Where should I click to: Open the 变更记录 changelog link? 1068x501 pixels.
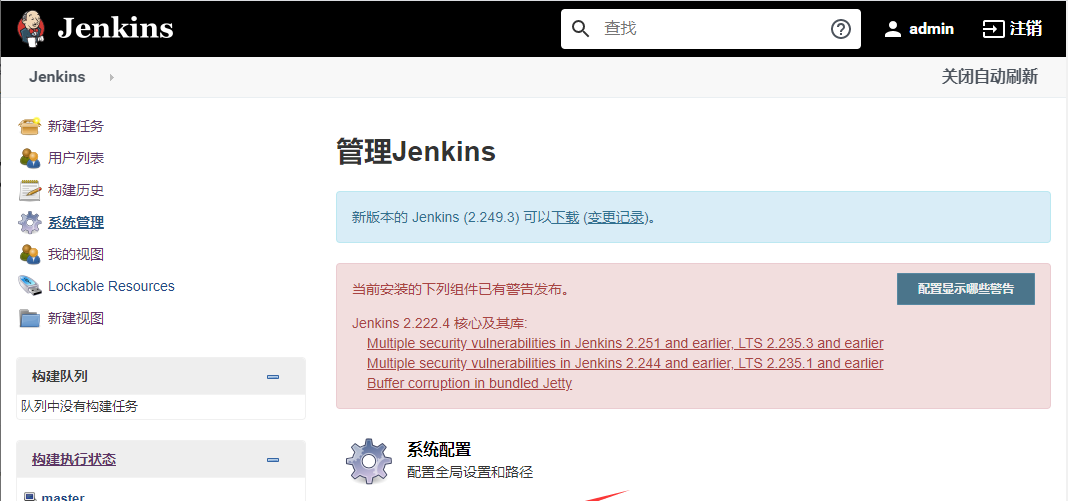click(616, 217)
